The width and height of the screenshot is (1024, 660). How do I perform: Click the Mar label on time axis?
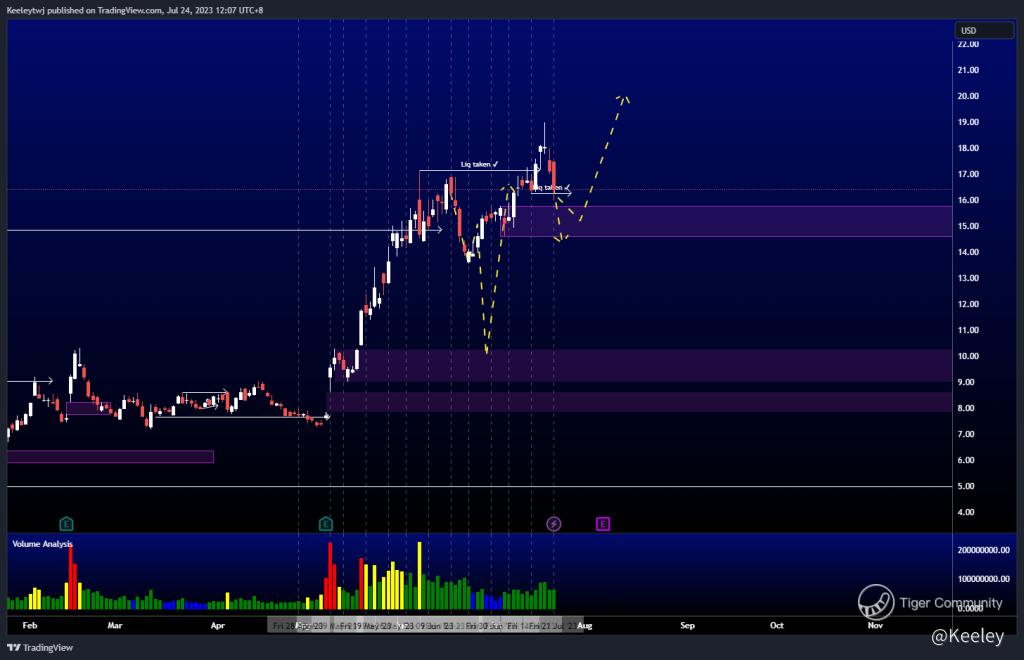(x=115, y=625)
